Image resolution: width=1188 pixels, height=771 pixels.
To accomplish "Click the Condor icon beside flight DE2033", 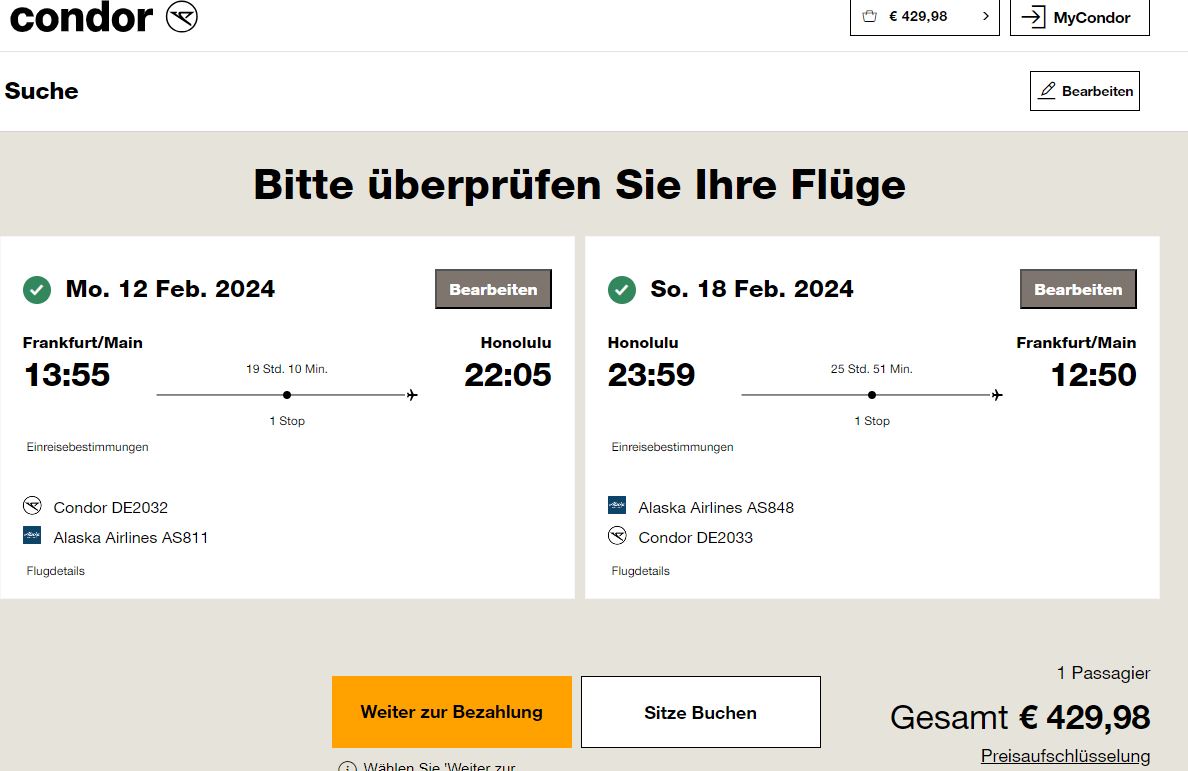I will click(x=617, y=536).
